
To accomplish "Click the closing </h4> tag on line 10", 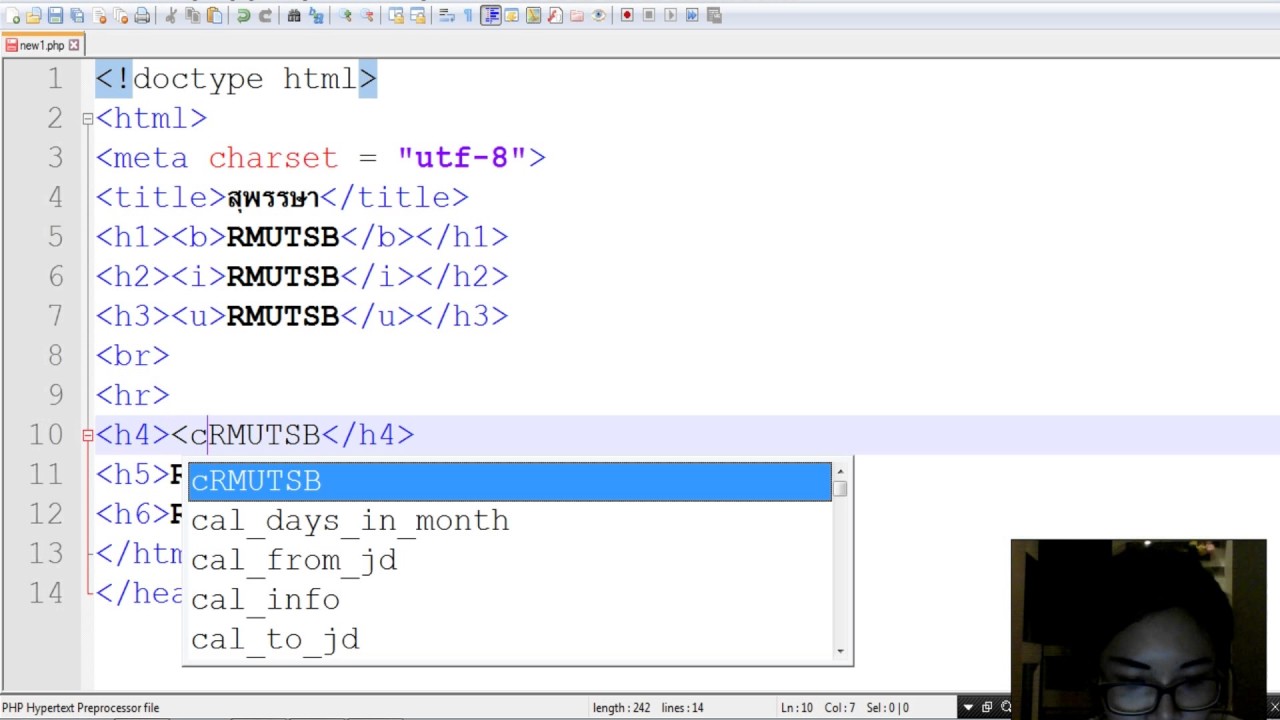I will click(x=367, y=435).
